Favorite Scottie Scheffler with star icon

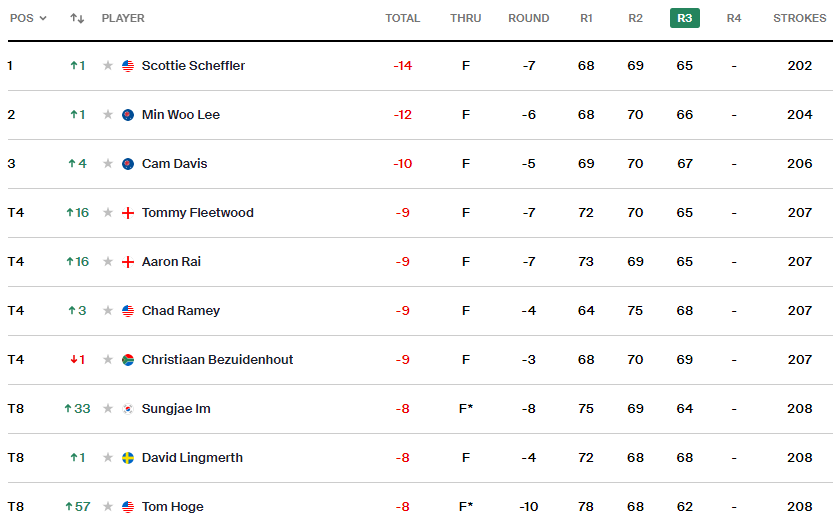[x=108, y=66]
